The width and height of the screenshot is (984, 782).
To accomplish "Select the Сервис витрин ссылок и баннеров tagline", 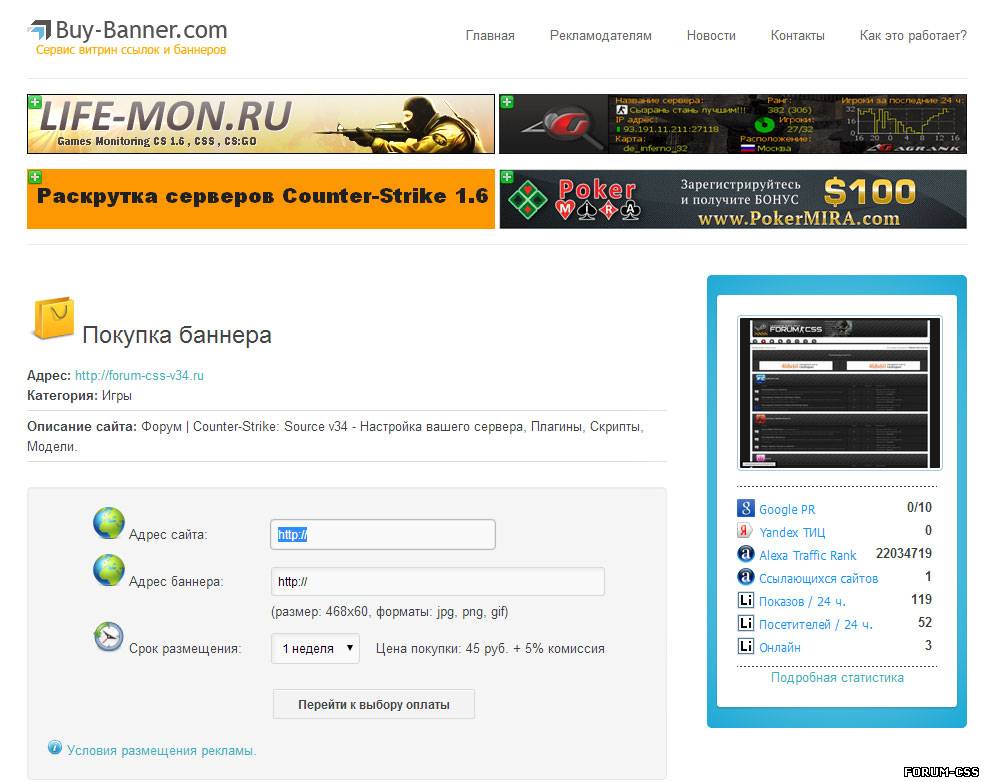I will click(x=131, y=50).
